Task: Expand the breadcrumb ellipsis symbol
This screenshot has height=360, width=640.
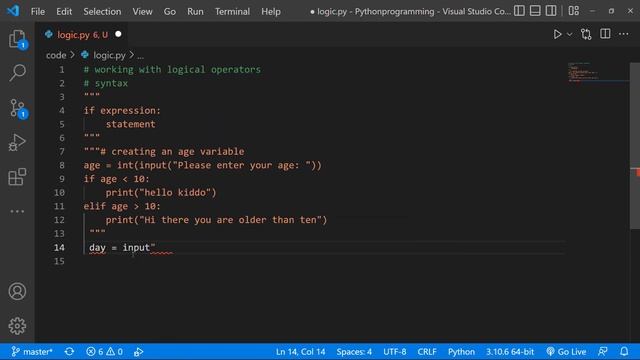Action: click(140, 56)
